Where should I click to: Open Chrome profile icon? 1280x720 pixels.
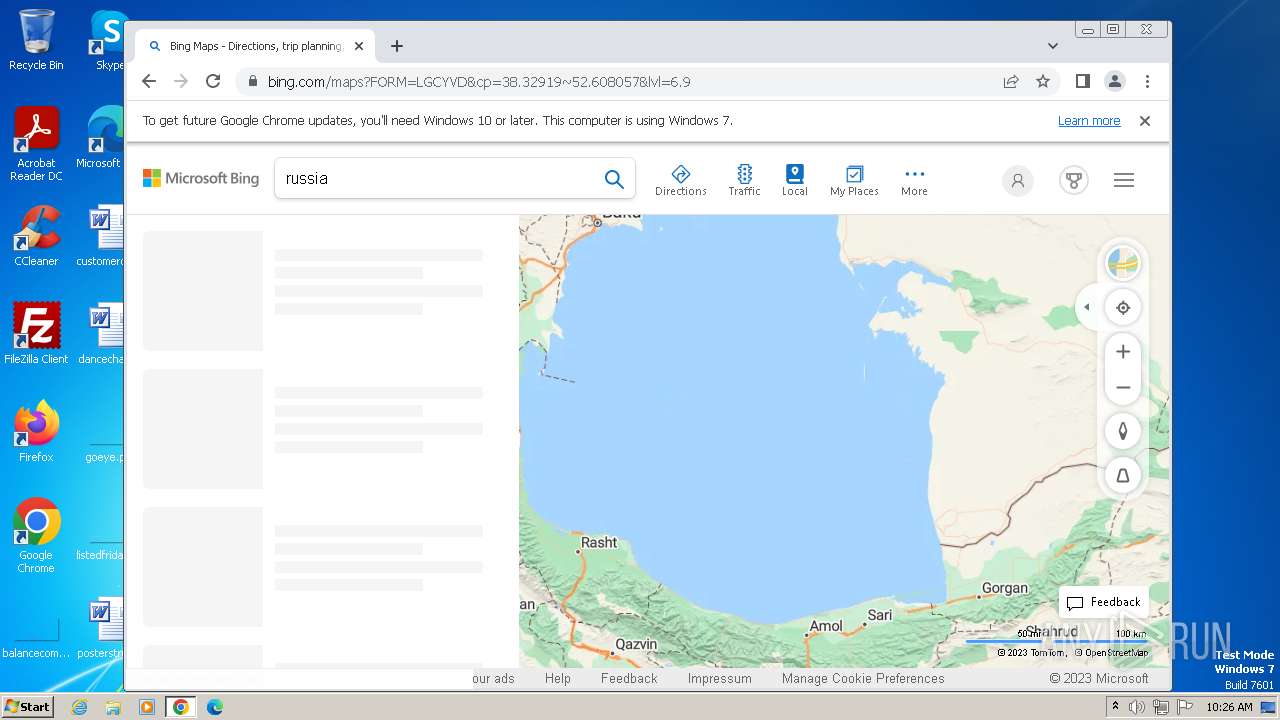tap(1115, 82)
